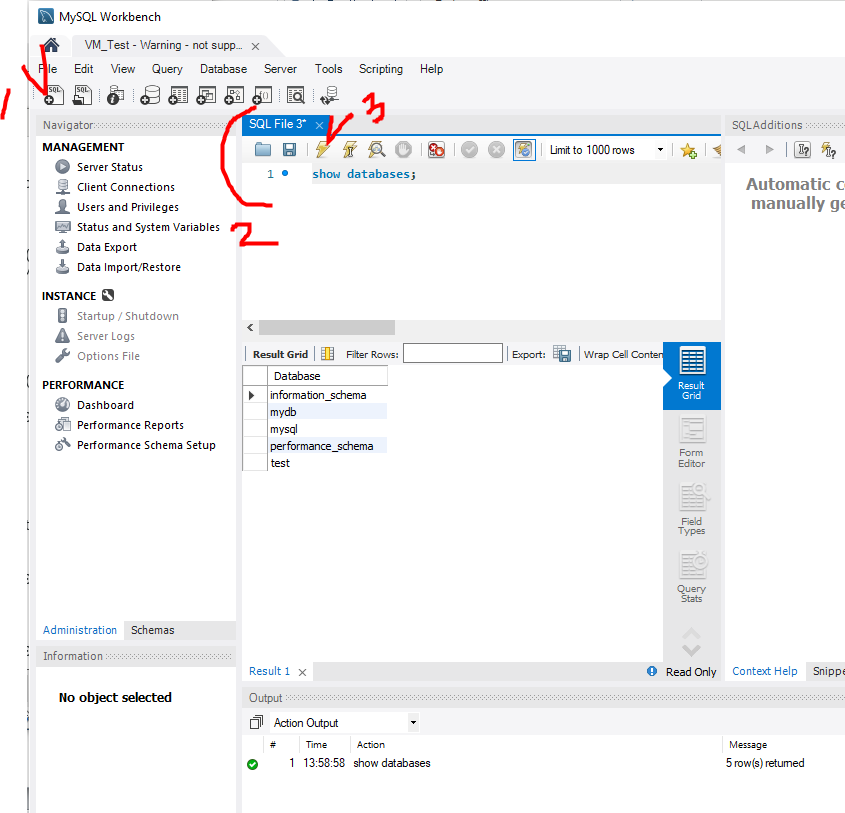
Task: Create a new schema icon
Action: click(x=150, y=95)
